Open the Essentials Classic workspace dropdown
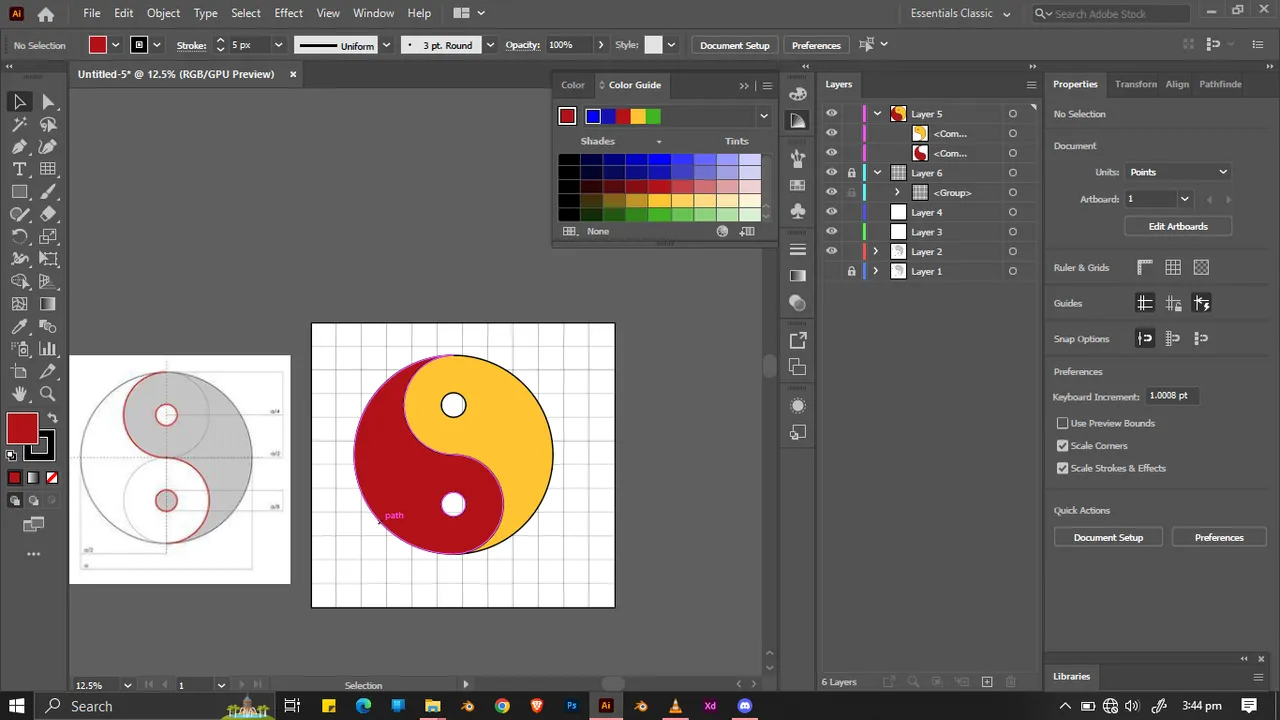The image size is (1280, 720). coord(960,14)
